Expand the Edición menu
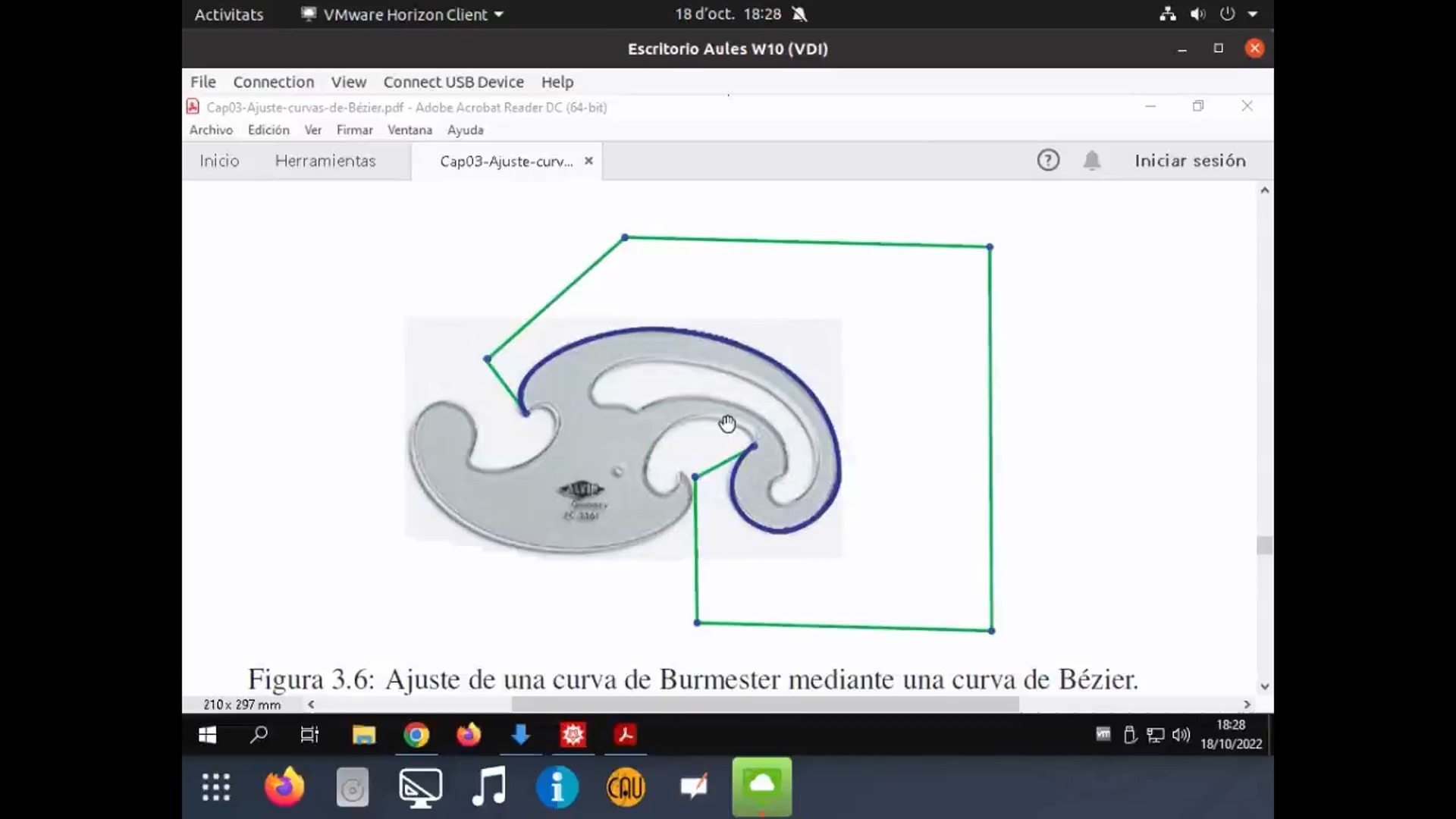The height and width of the screenshot is (819, 1456). click(268, 130)
